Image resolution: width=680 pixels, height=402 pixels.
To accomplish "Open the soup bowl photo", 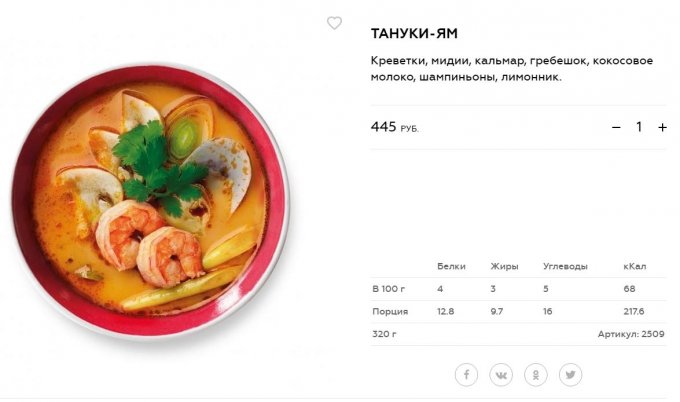I will [150, 202].
